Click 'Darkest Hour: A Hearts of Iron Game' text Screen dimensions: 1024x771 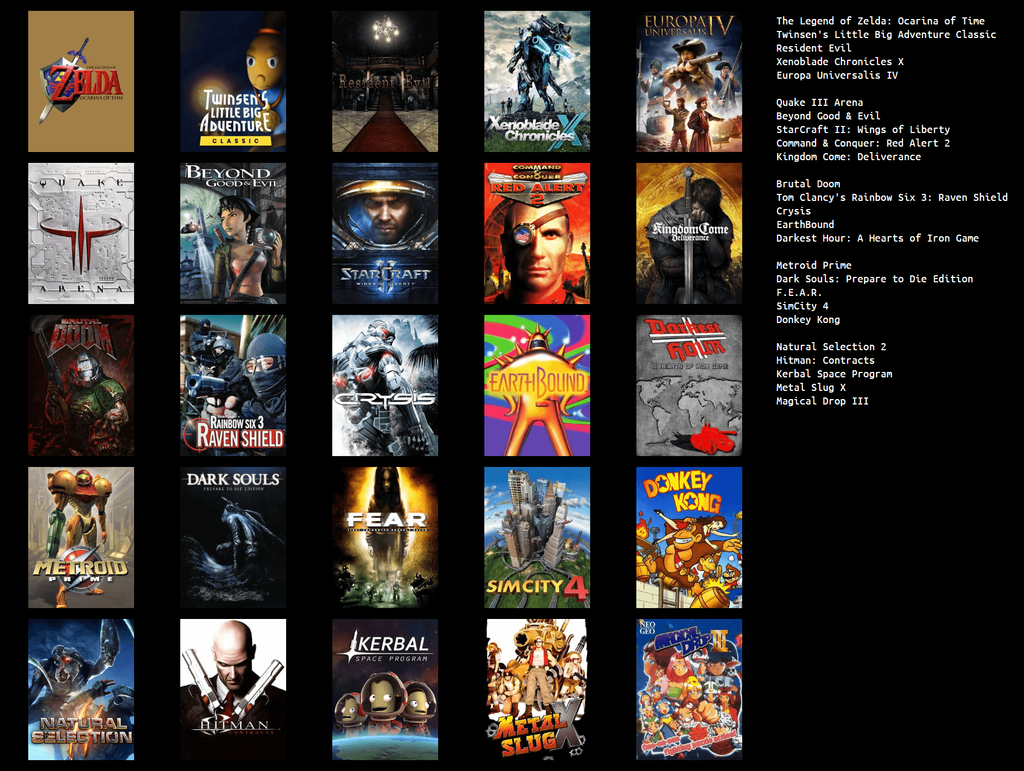(878, 238)
